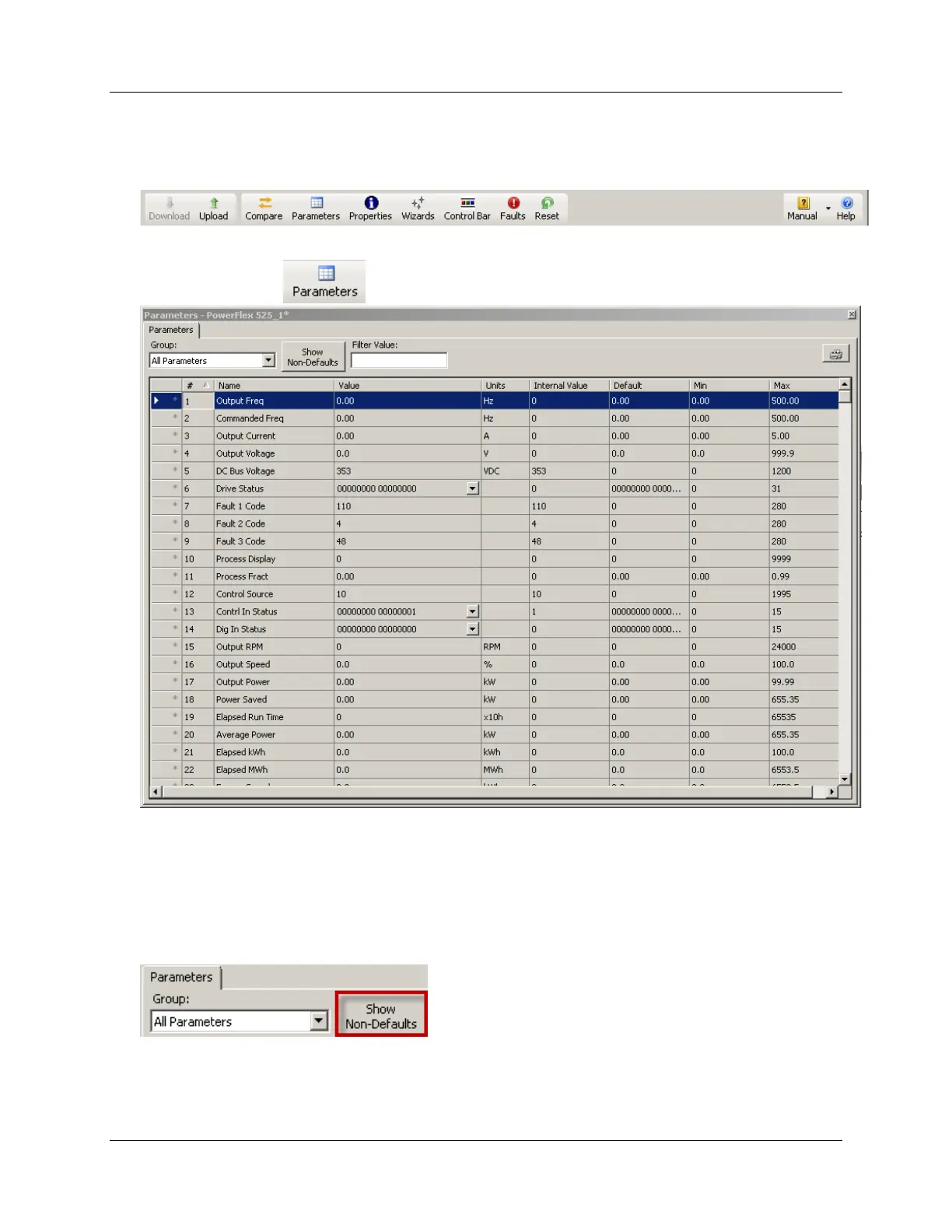
Task: Select the Parameters tab in lower image
Action: tap(181, 977)
